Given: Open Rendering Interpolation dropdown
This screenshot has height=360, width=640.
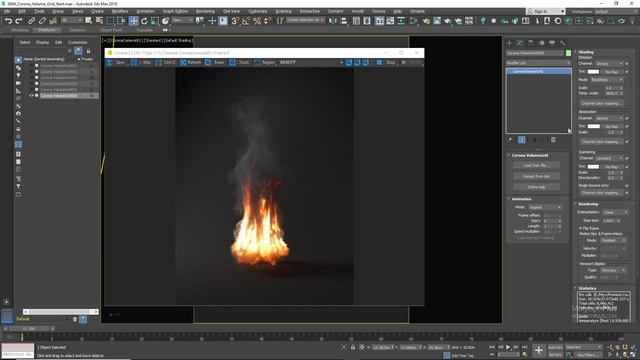Looking at the screenshot, I should point(615,213).
